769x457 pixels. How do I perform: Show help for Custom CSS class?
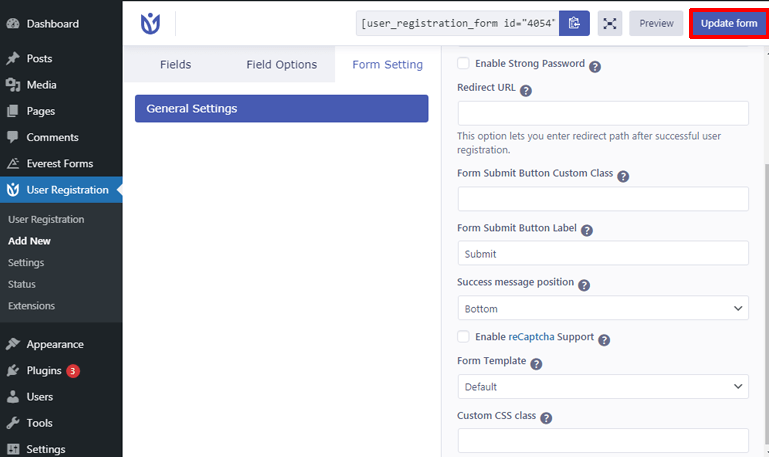pos(546,418)
